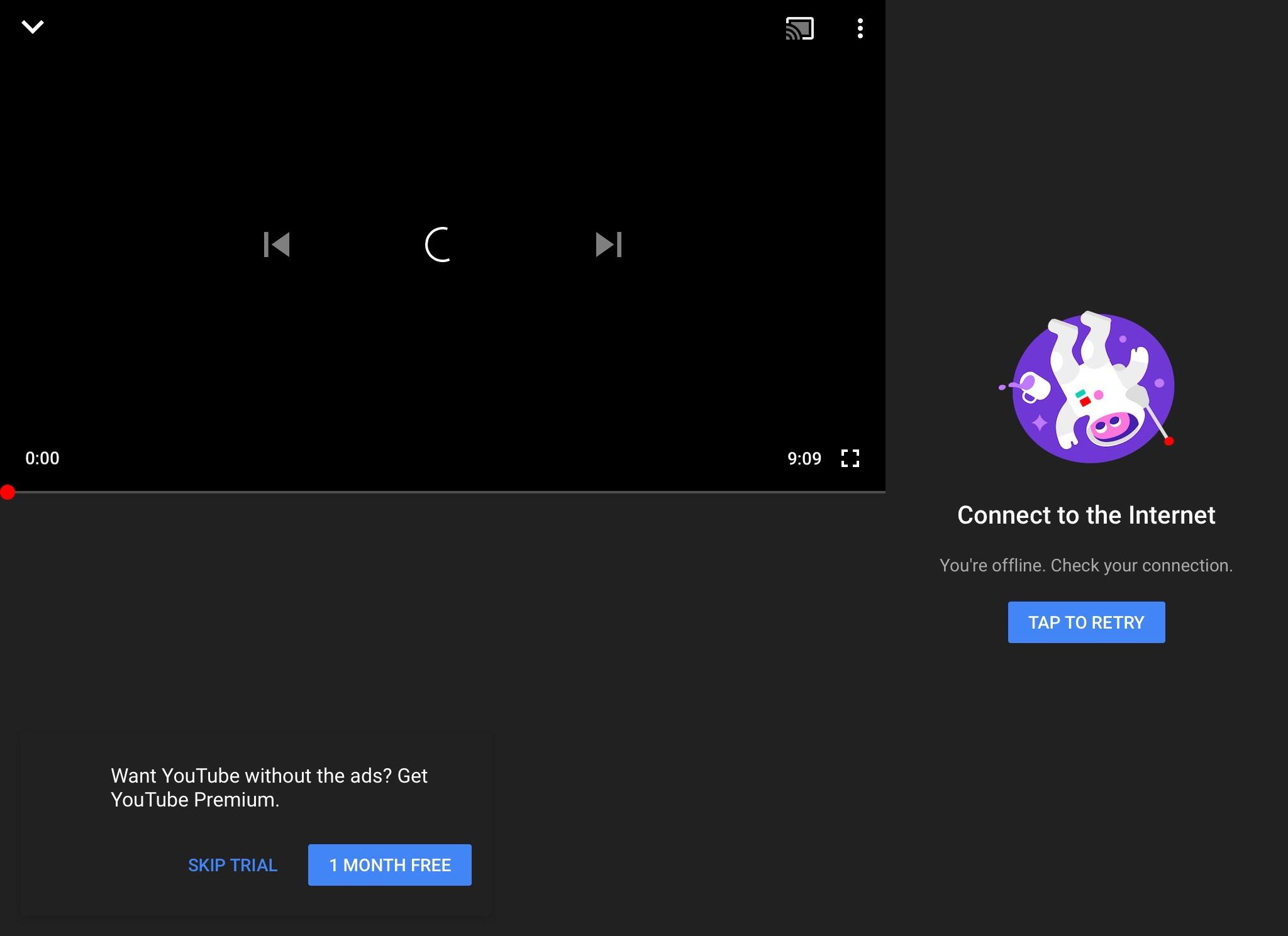The height and width of the screenshot is (936, 1288).
Task: Dismiss the offer with SKIP TRIAL
Action: coord(233,865)
